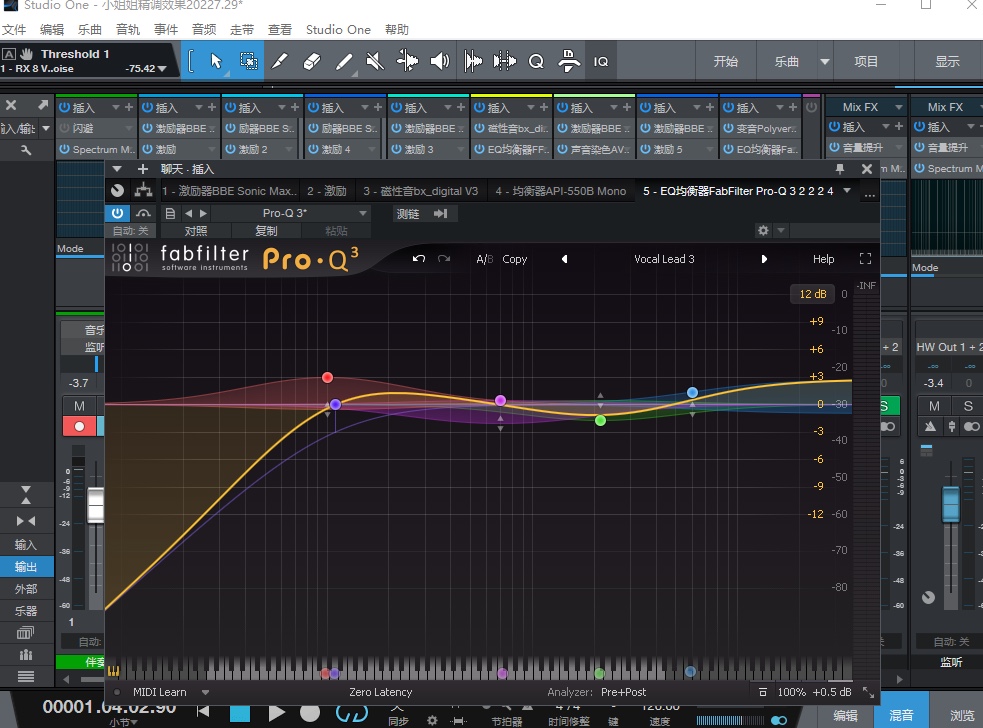Solo the HW Out channel
This screenshot has width=983, height=728.
point(968,406)
